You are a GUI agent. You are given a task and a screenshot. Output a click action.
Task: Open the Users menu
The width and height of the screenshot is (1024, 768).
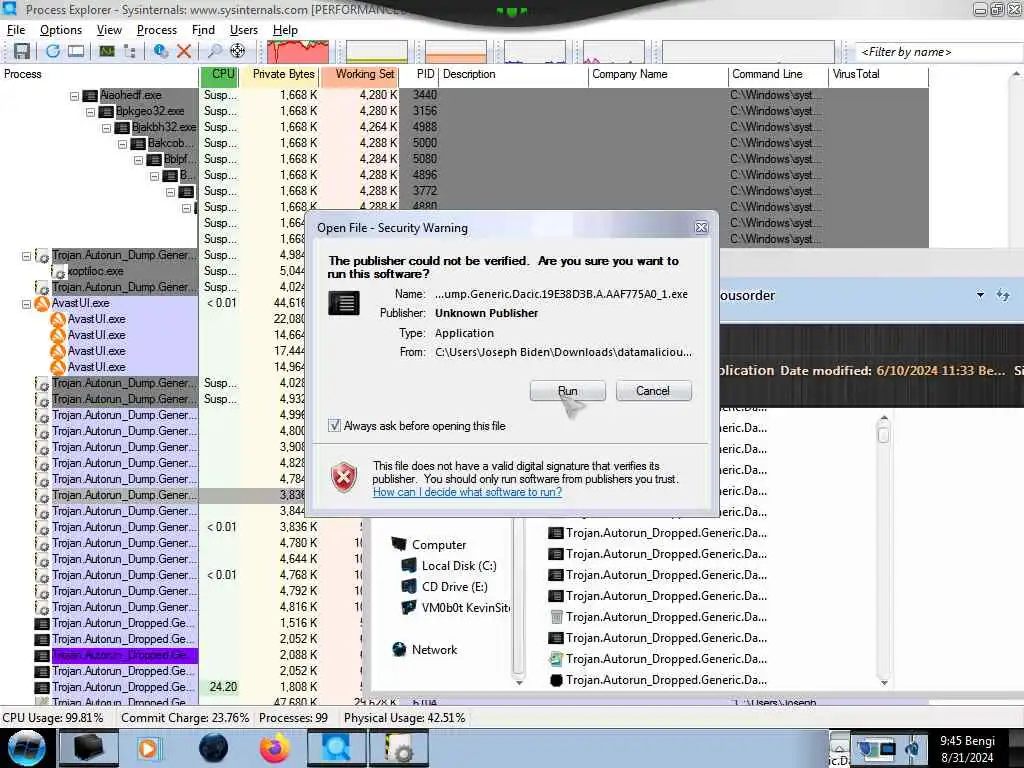tap(244, 30)
